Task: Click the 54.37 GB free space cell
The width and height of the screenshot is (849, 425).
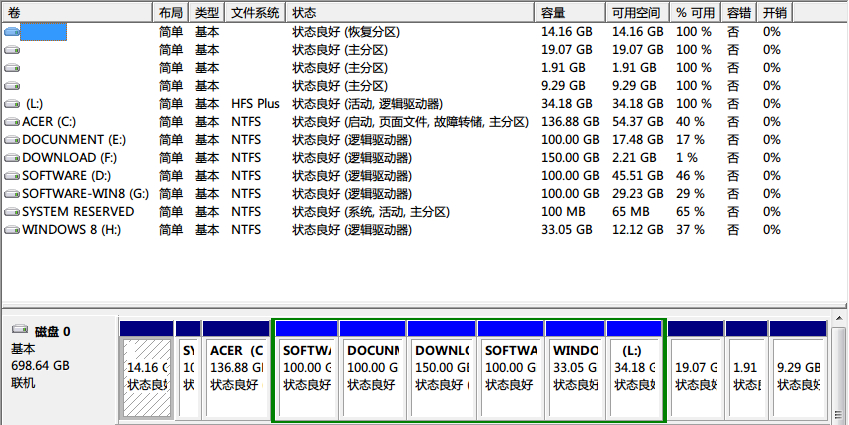Action: coord(638,122)
